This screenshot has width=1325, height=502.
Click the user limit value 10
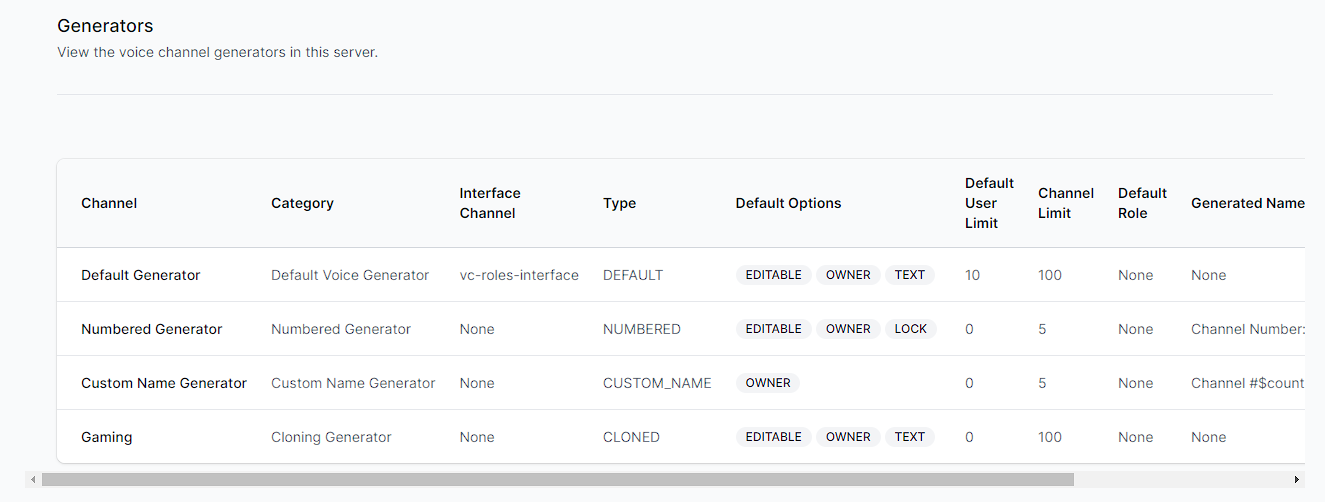972,275
